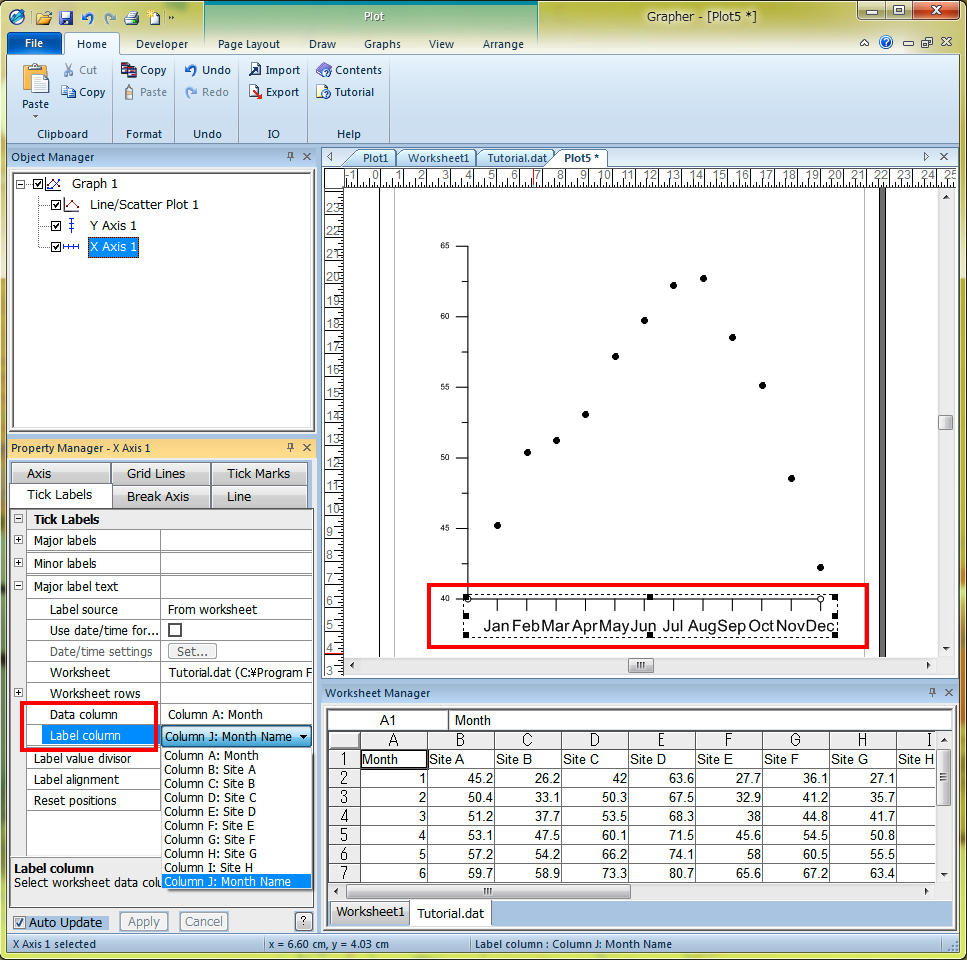967x960 pixels.
Task: Pin the Worksheet Manager panel
Action: [x=932, y=692]
